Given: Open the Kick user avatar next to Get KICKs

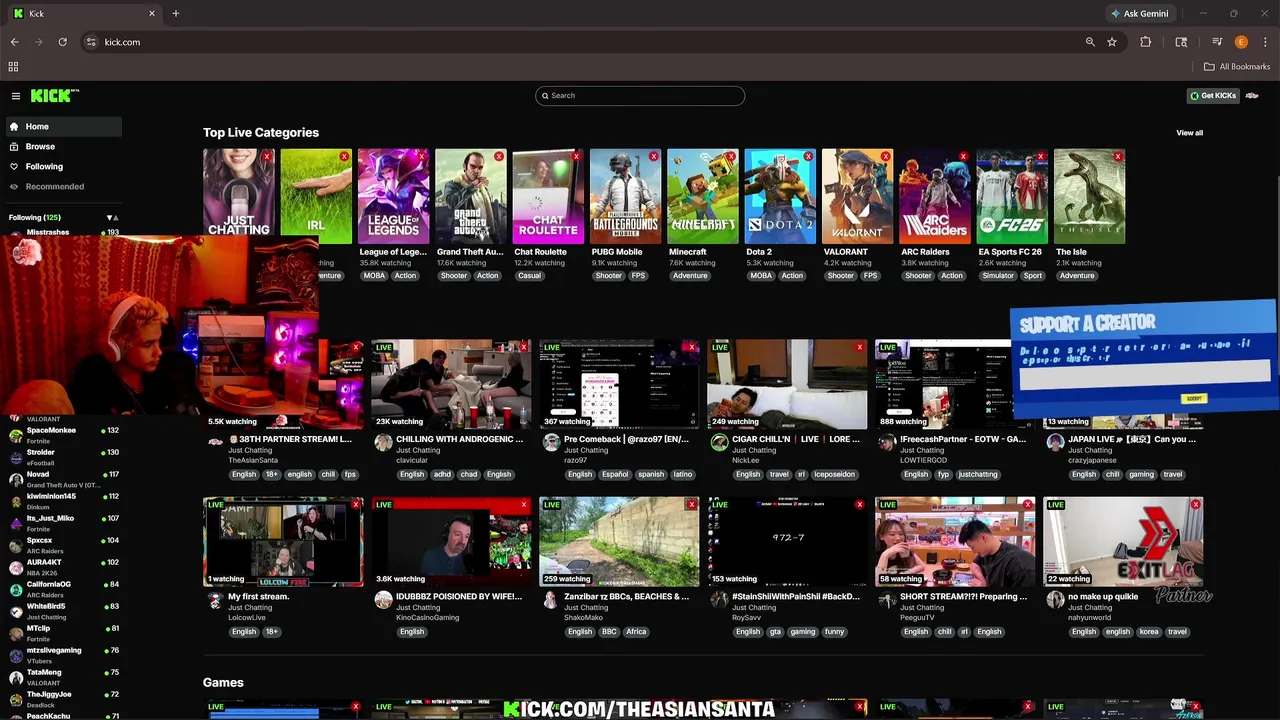Looking at the screenshot, I should 1252,96.
